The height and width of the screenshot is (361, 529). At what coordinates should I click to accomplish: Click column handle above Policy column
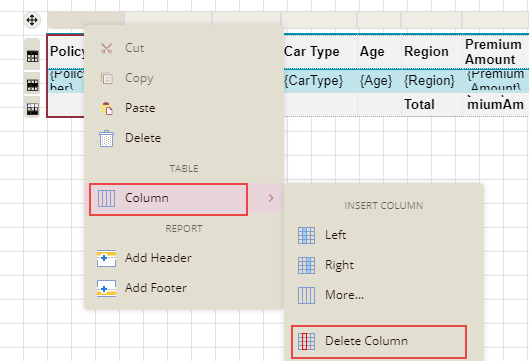(x=86, y=20)
